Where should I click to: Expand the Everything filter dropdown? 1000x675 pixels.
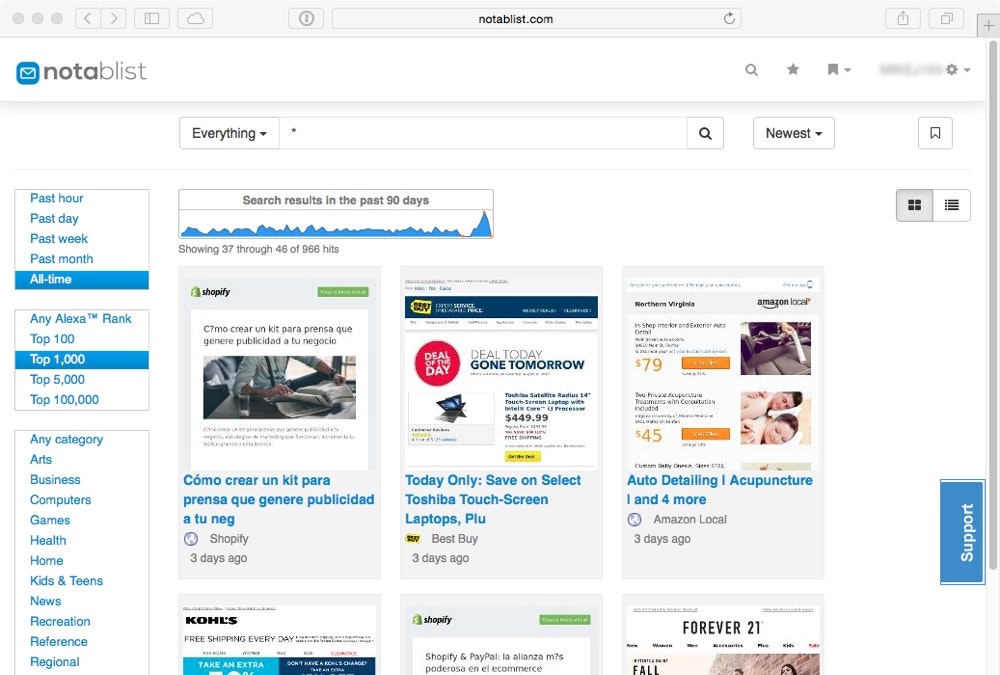click(229, 132)
